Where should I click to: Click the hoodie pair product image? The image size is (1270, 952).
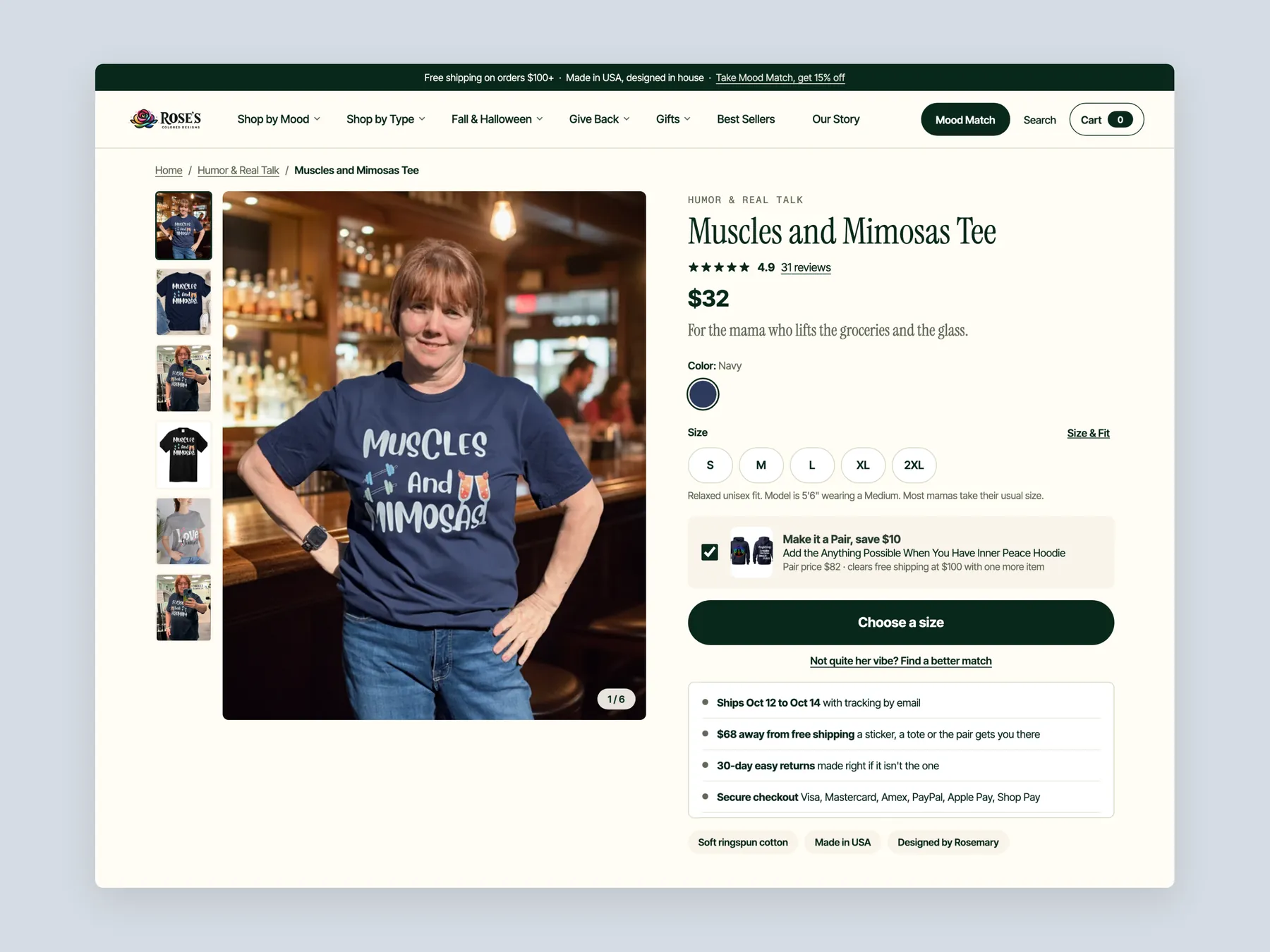(751, 552)
